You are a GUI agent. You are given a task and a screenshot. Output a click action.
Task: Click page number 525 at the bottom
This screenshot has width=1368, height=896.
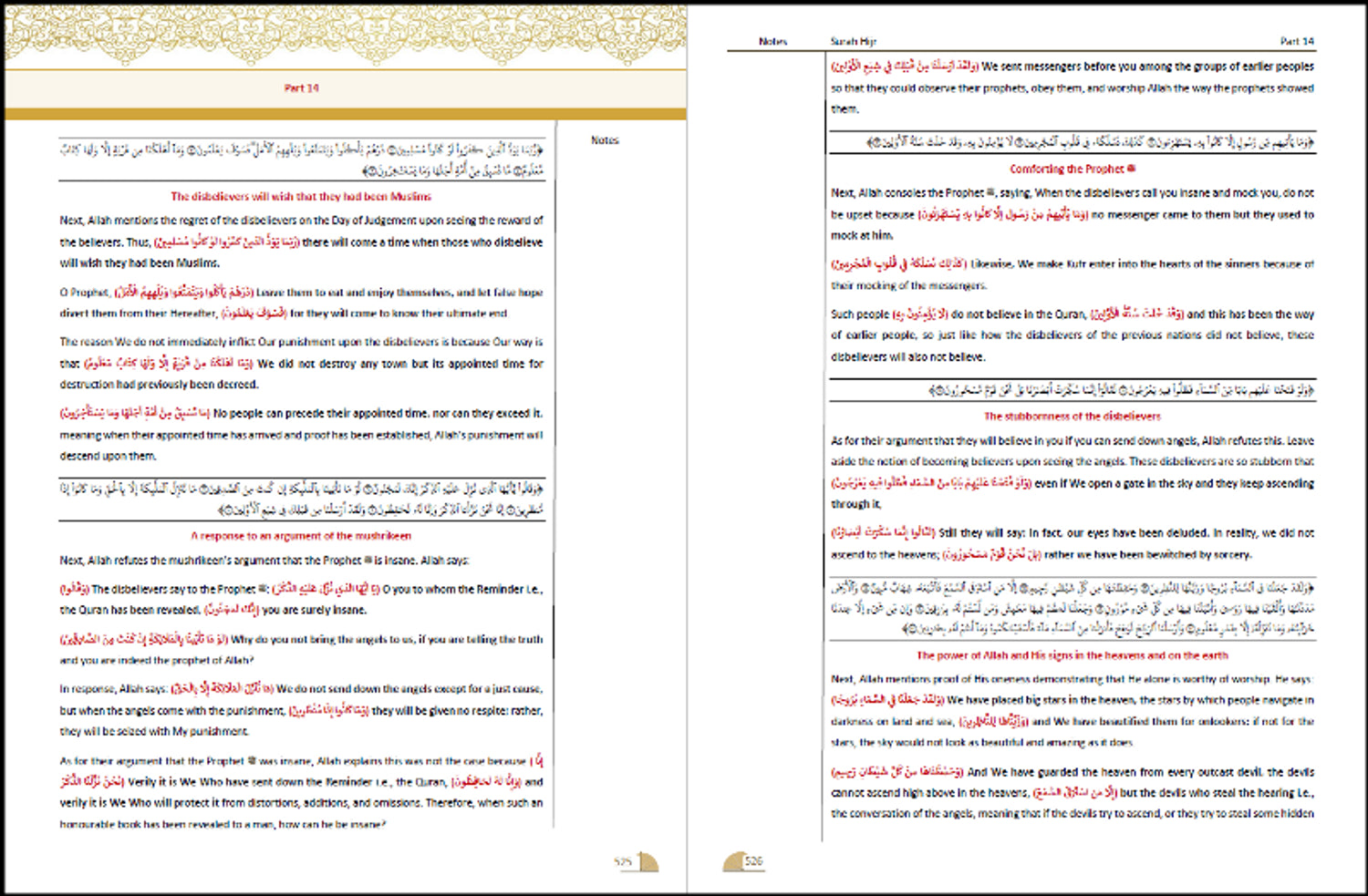[x=623, y=860]
